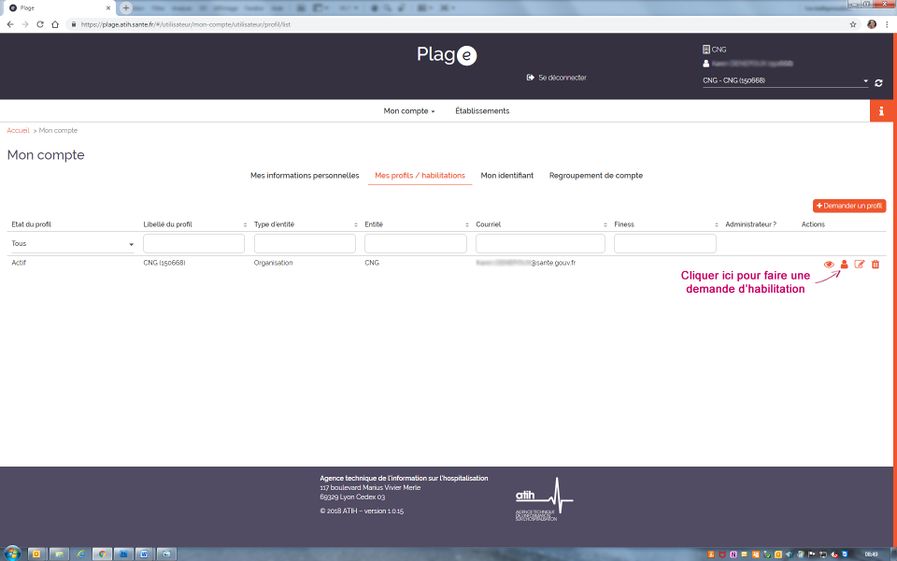Click Demander un profil button
Image resolution: width=897 pixels, height=561 pixels.
click(849, 206)
